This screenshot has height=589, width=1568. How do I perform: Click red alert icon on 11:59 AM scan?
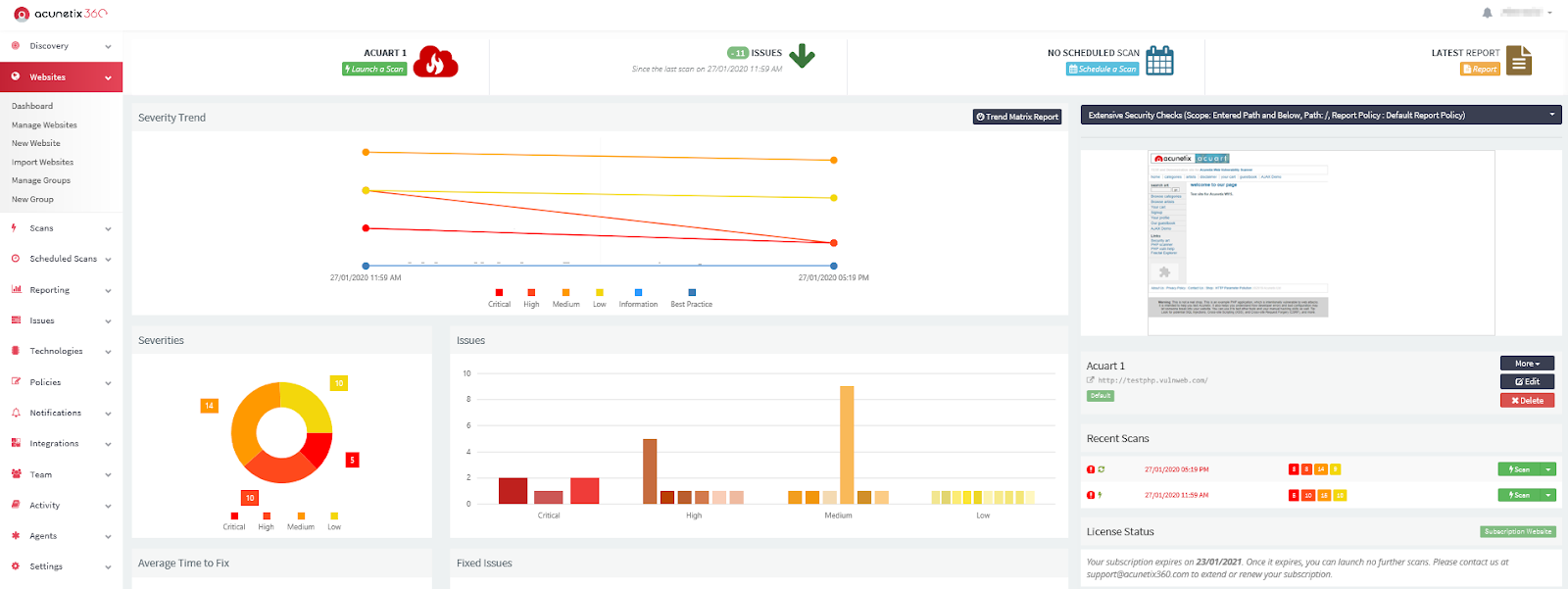(x=1091, y=495)
